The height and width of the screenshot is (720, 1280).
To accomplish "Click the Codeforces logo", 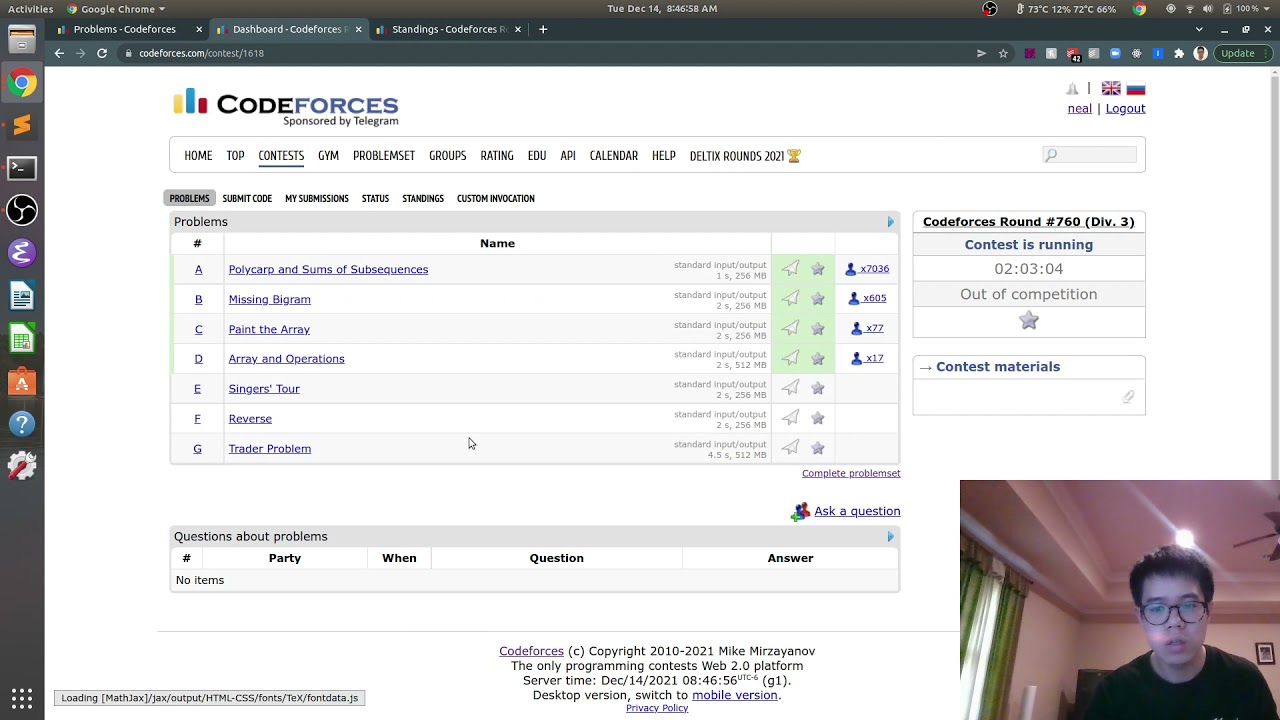I will point(286,107).
